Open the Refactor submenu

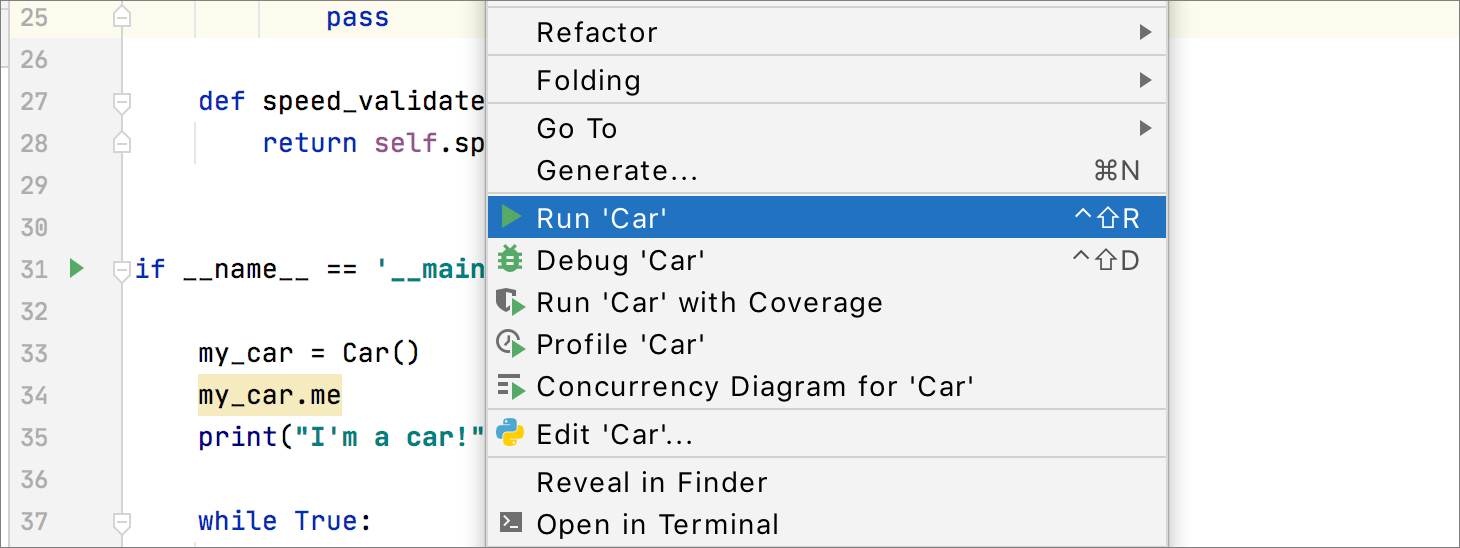coord(827,32)
